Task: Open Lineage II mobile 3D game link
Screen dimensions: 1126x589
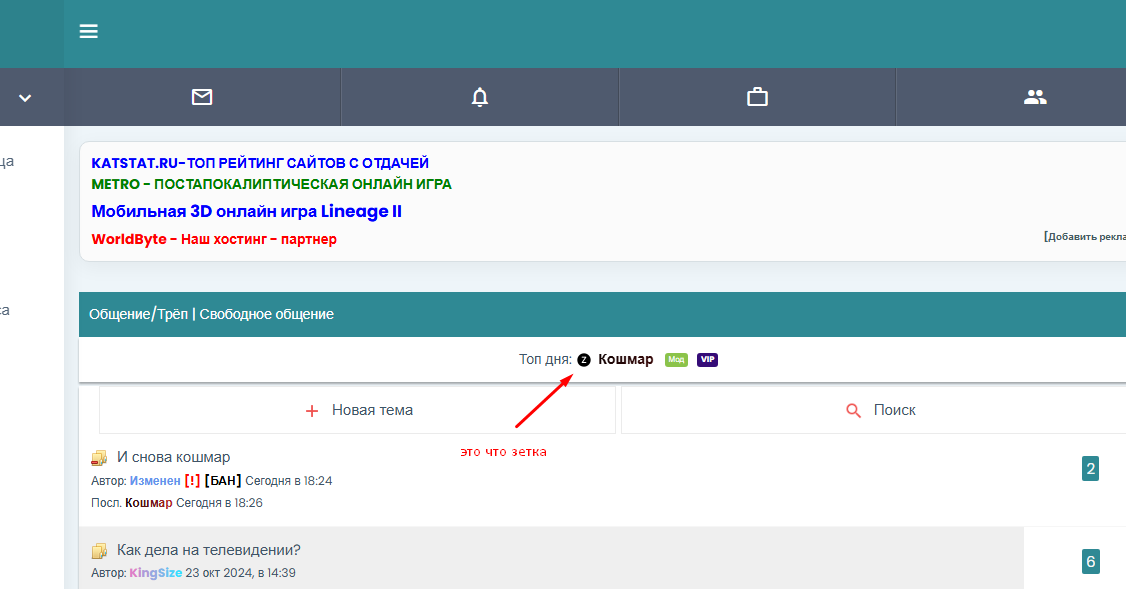Action: [246, 212]
